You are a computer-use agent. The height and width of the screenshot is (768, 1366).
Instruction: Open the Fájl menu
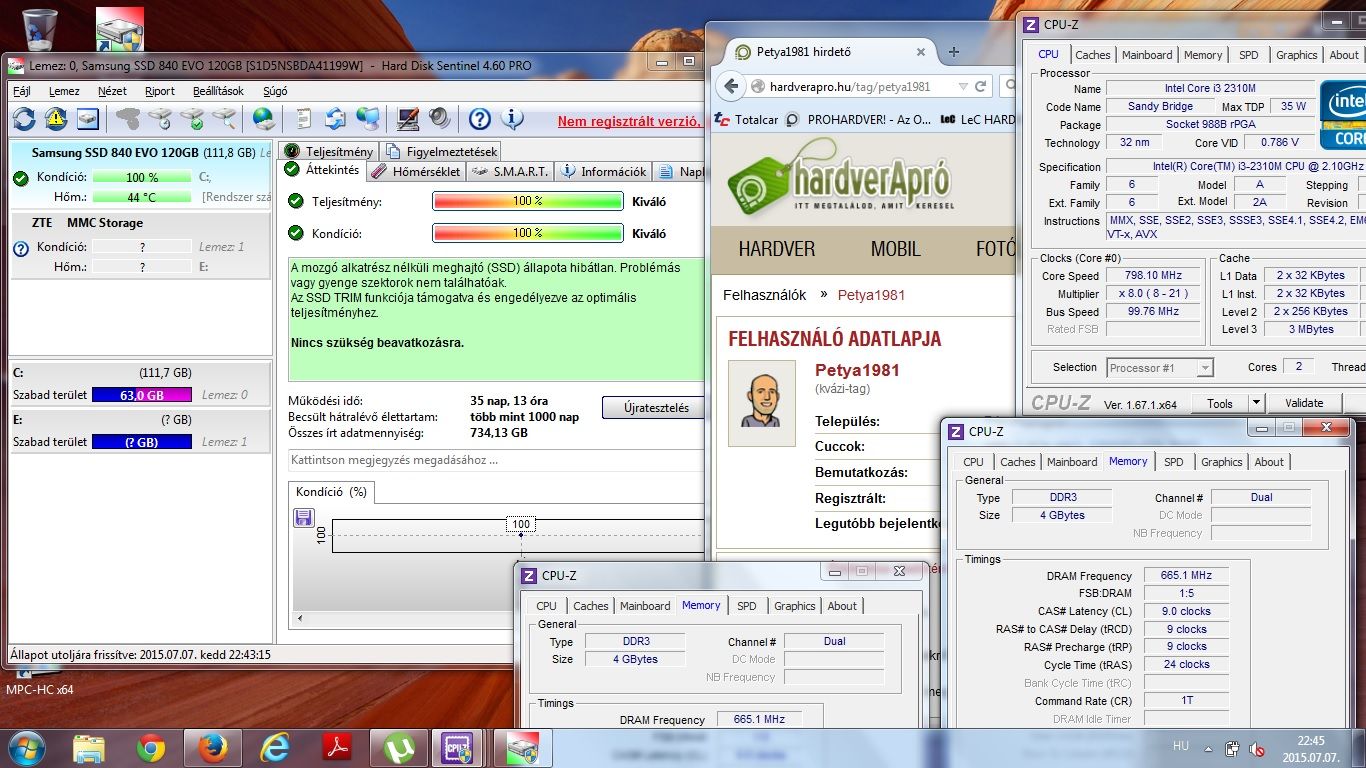(x=21, y=91)
